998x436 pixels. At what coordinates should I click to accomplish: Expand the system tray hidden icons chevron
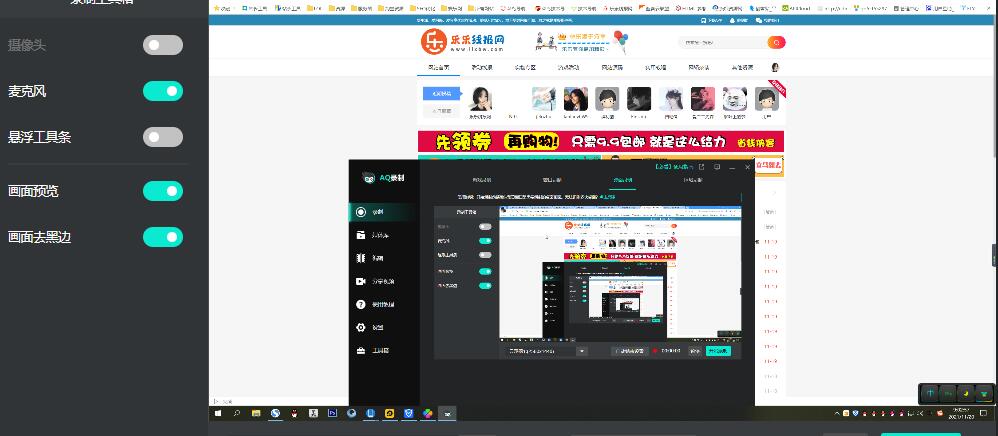(839, 414)
